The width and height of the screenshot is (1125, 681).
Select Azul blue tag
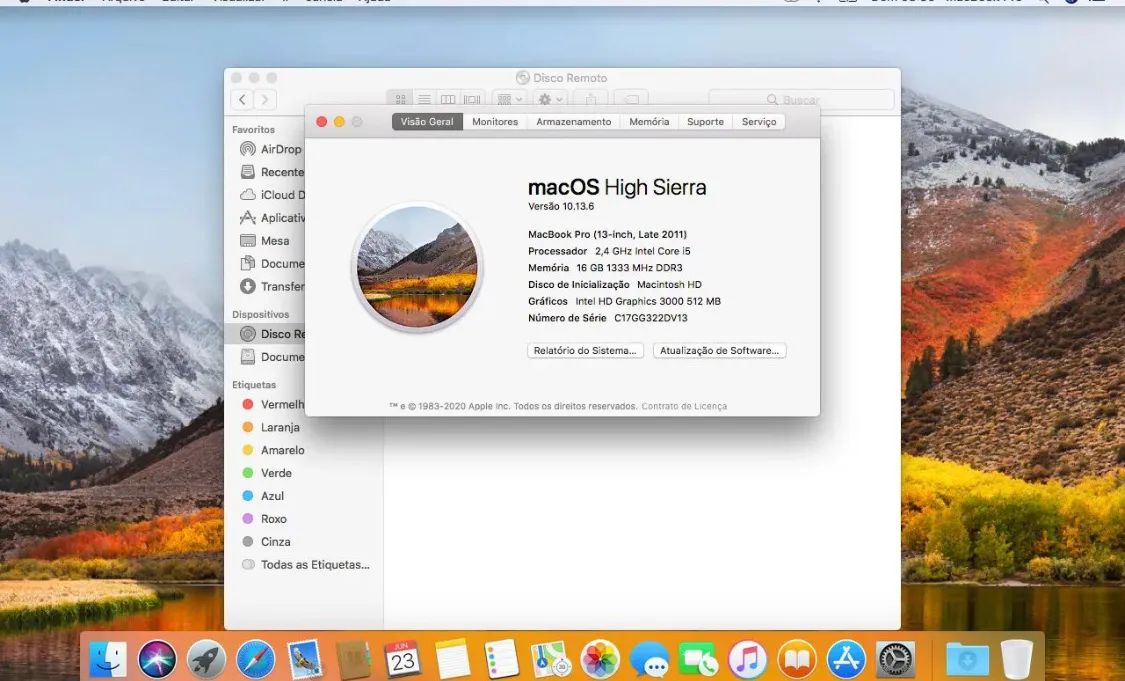tap(264, 497)
